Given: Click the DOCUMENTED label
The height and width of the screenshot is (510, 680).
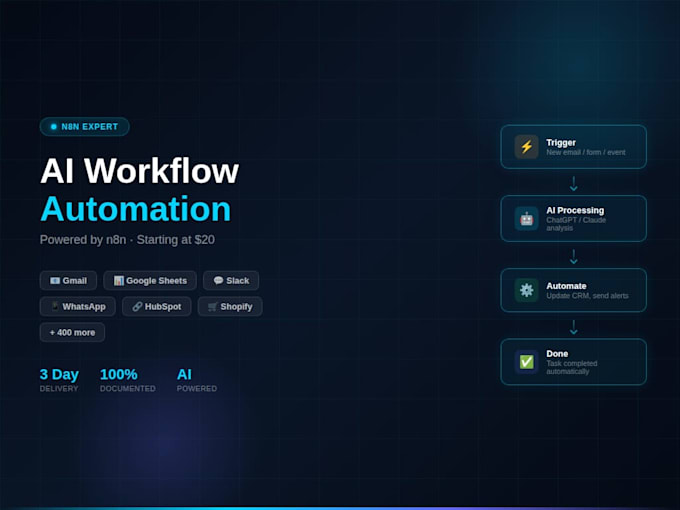Looking at the screenshot, I should (128, 389).
